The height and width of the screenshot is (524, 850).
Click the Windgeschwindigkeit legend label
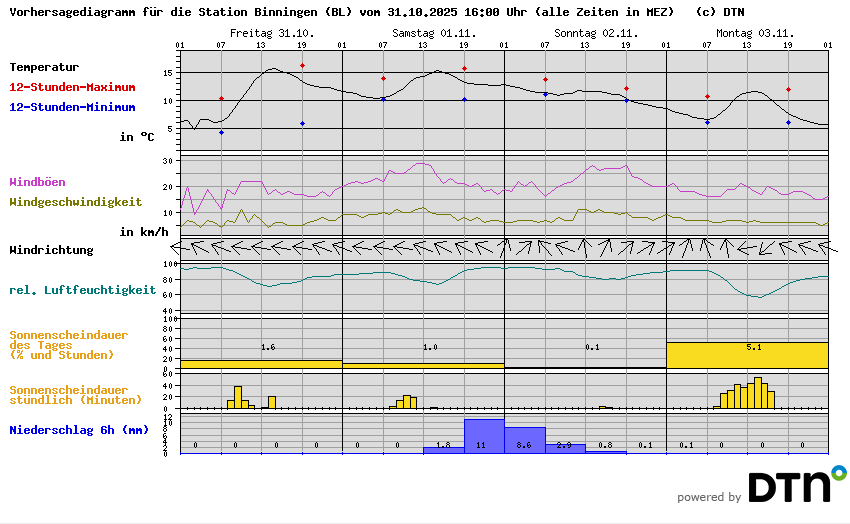[75, 201]
